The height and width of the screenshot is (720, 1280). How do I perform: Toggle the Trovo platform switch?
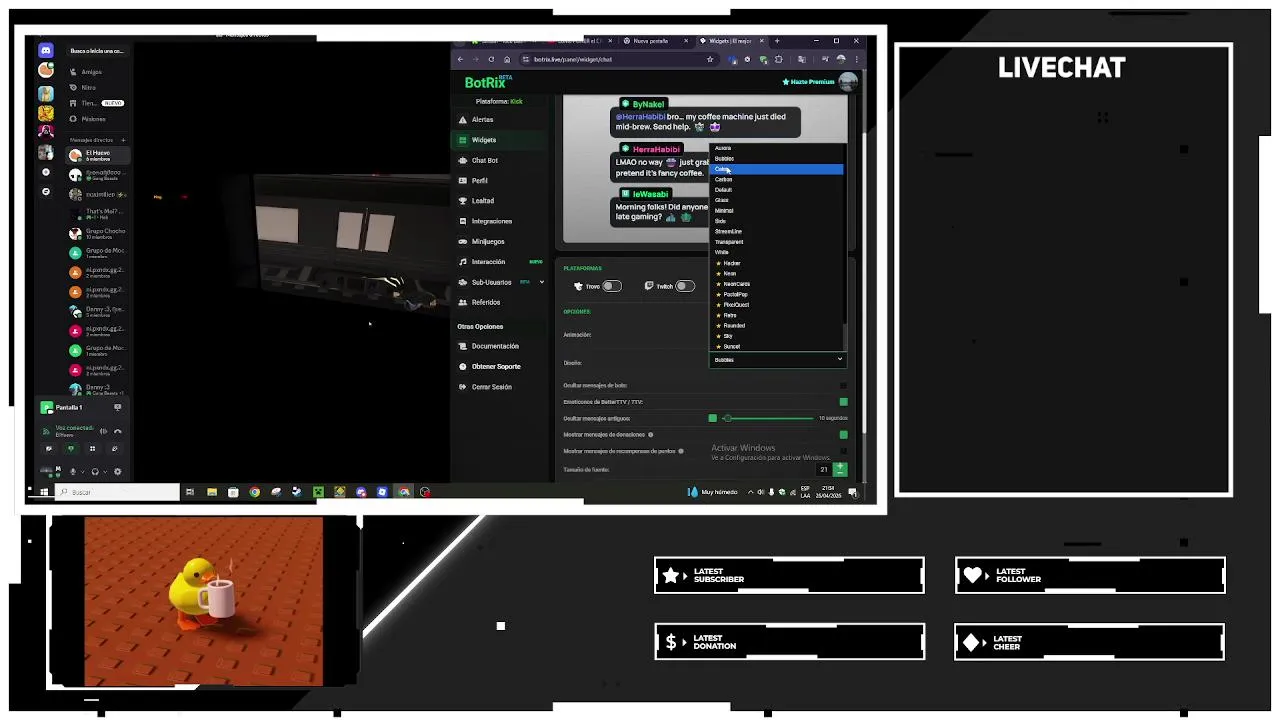pyautogui.click(x=611, y=286)
